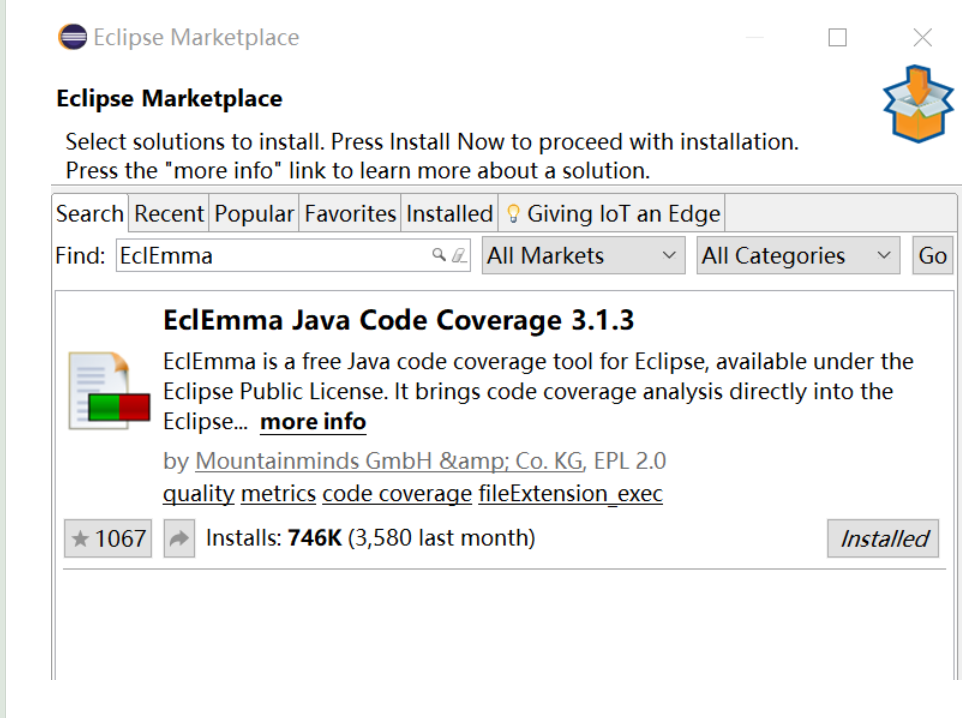Viewport: 962px width, 718px height.
Task: Go to the Installed tab
Action: coord(449,214)
